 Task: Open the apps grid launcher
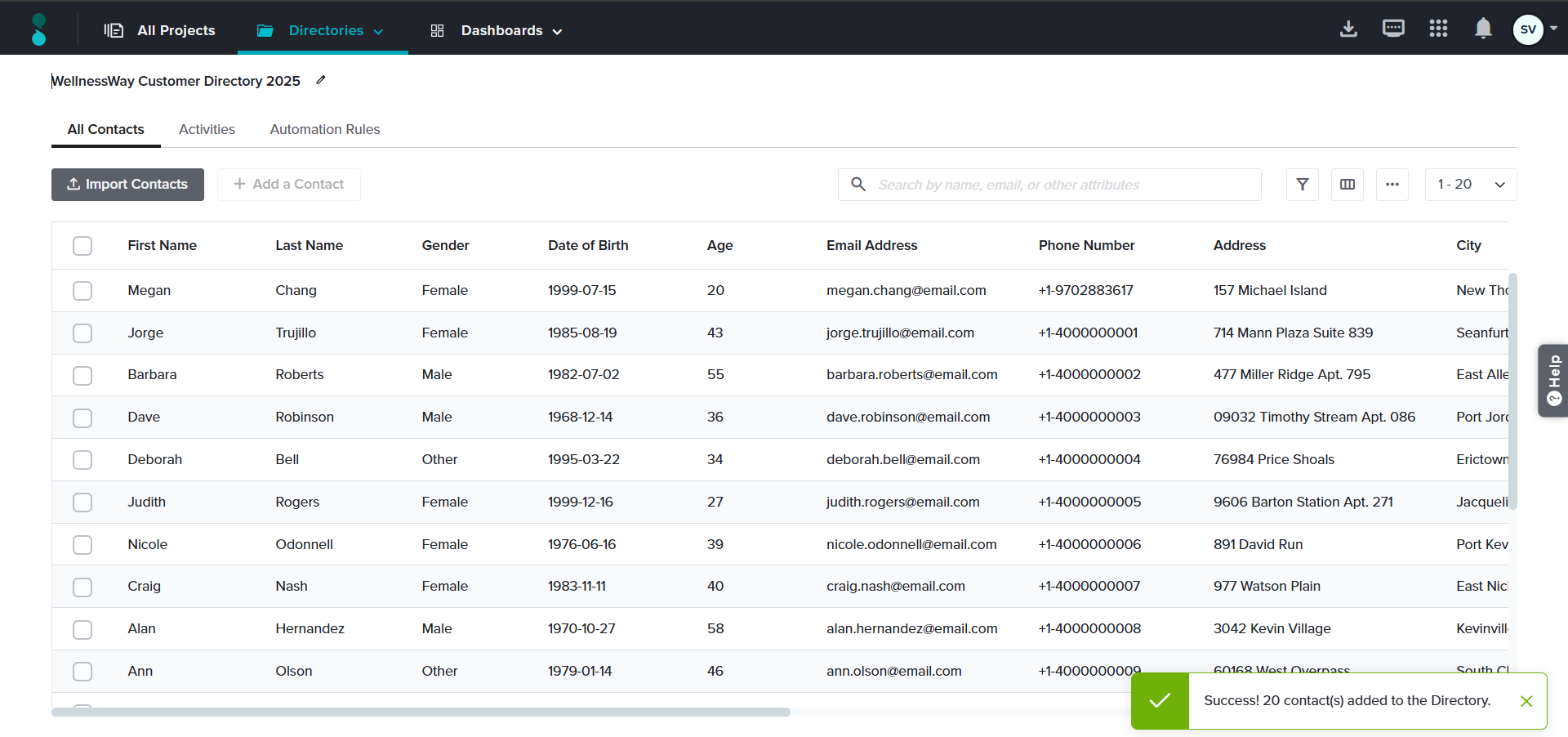pos(1438,29)
